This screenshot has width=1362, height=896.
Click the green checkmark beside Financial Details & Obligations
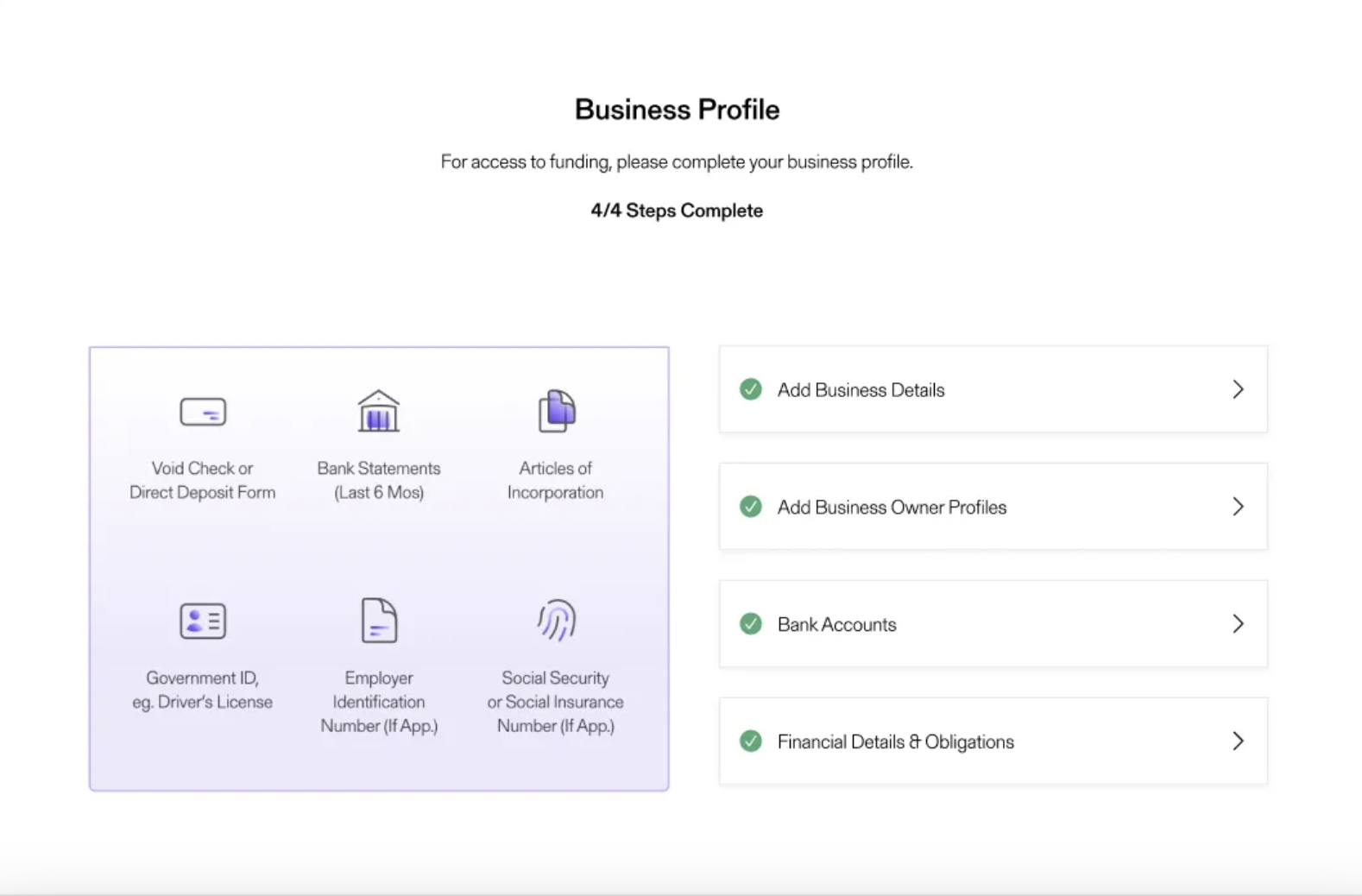tap(751, 741)
